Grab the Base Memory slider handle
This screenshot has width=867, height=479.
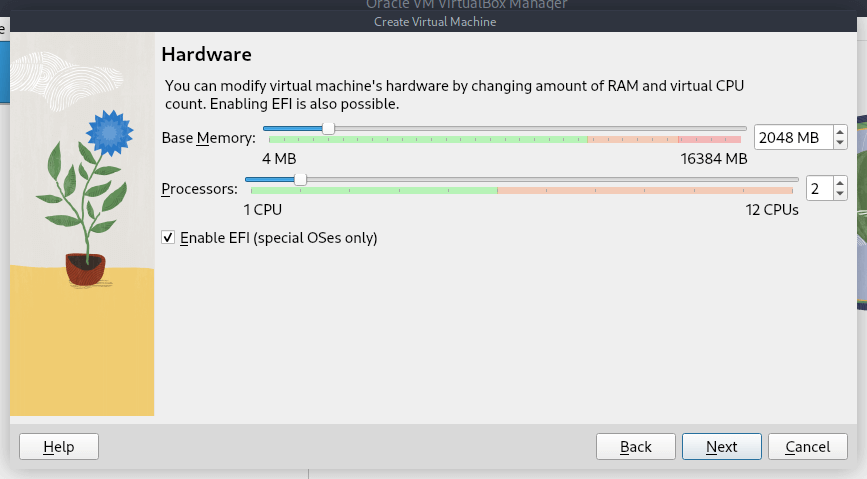click(328, 128)
